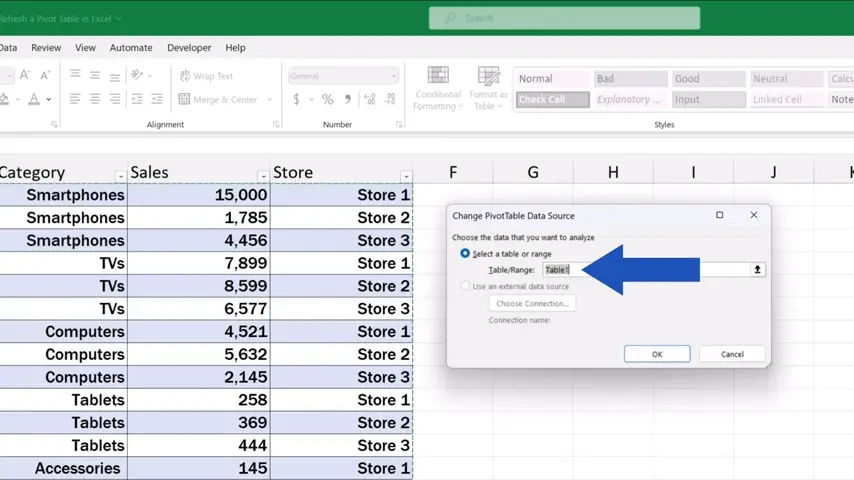This screenshot has height=480, width=854.
Task: Open the Store column filter dropdown
Action: click(x=405, y=176)
